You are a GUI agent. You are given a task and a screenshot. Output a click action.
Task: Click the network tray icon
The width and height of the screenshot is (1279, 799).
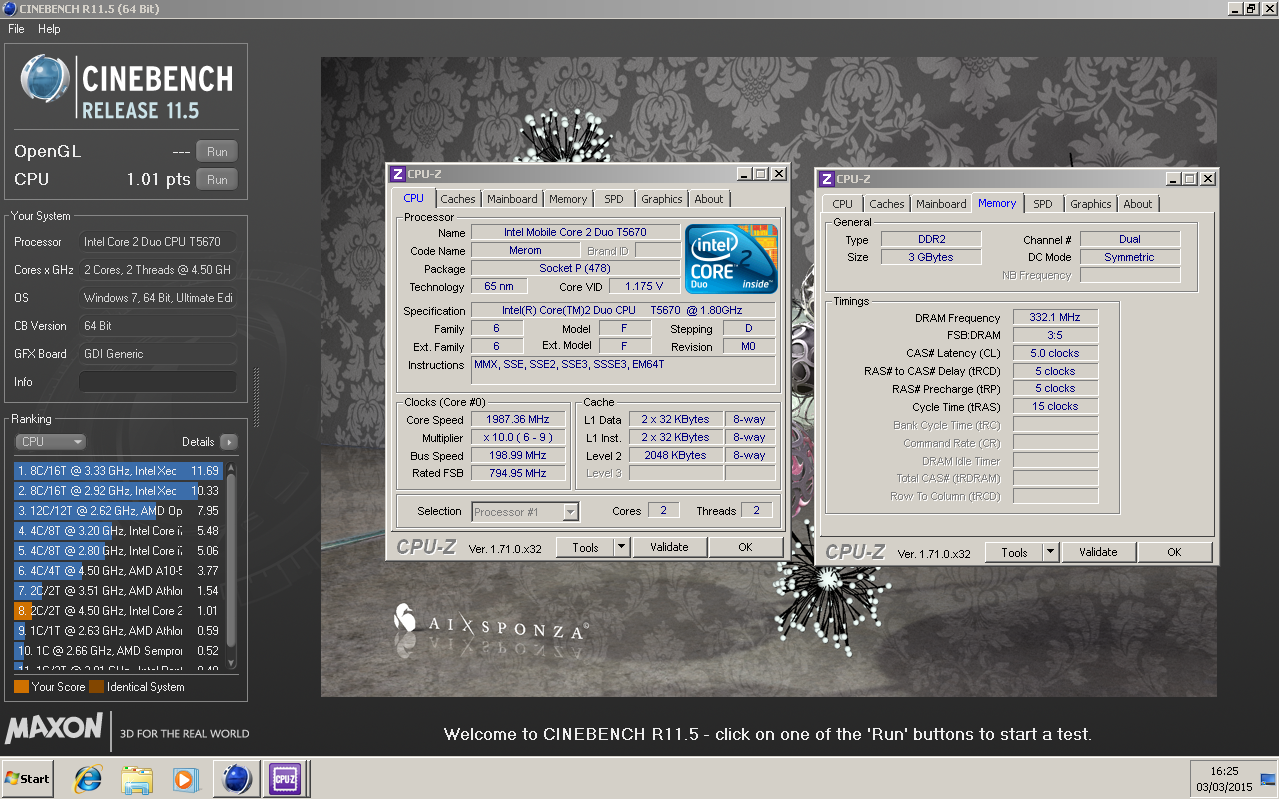[x=1269, y=779]
